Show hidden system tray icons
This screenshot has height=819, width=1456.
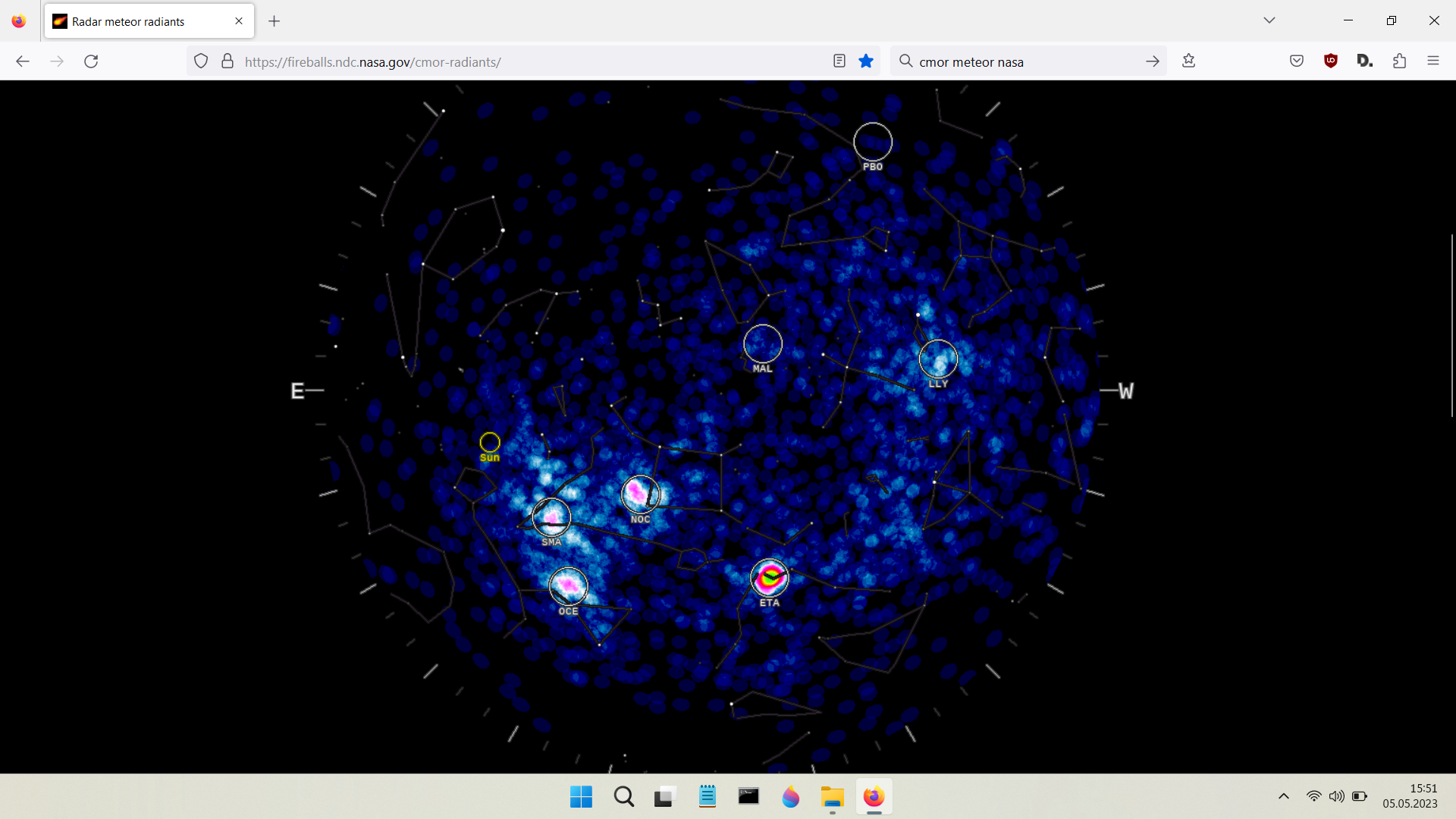1283,796
